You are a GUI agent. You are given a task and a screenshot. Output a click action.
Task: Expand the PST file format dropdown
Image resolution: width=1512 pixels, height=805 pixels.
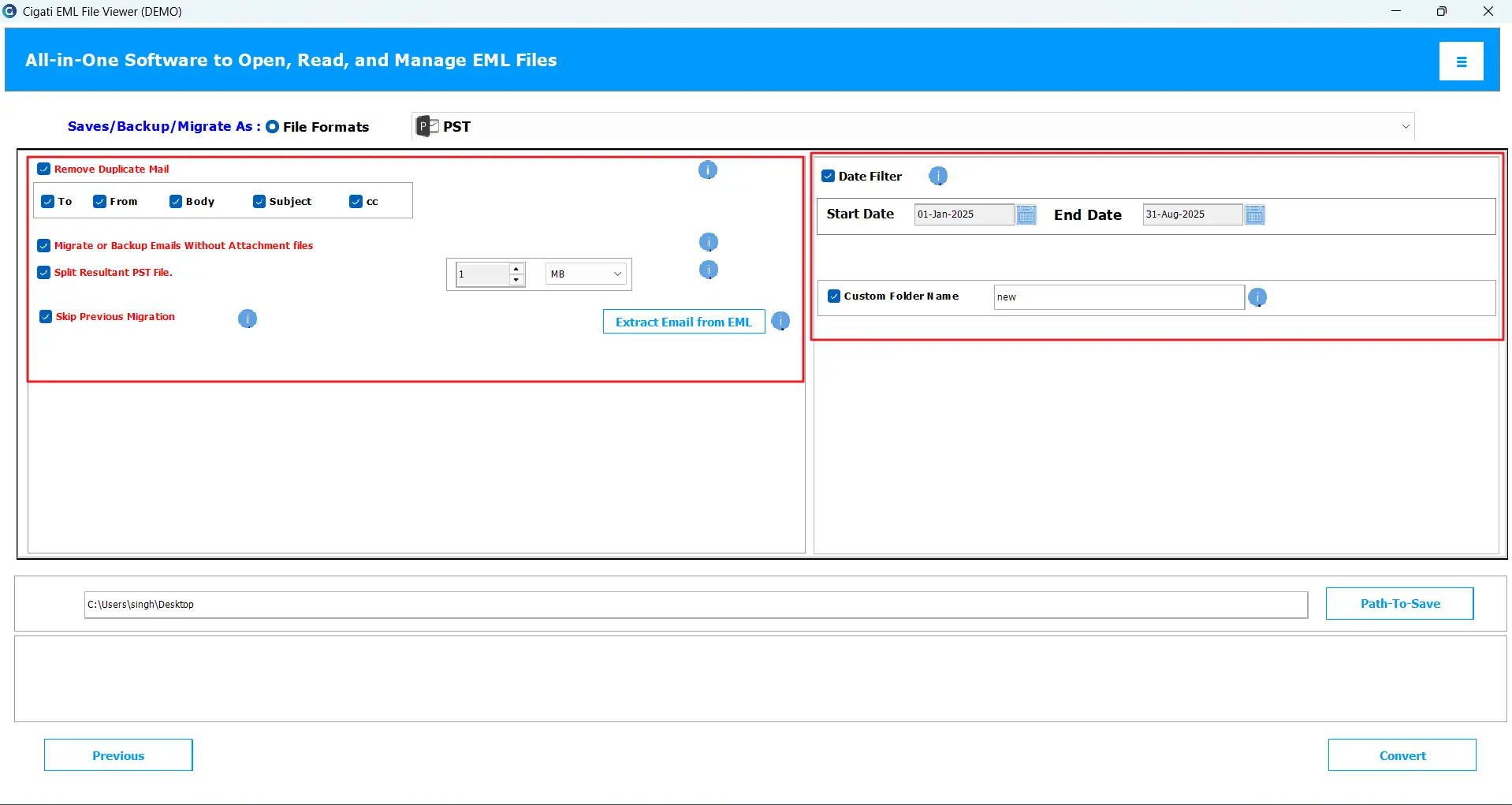(x=1405, y=127)
